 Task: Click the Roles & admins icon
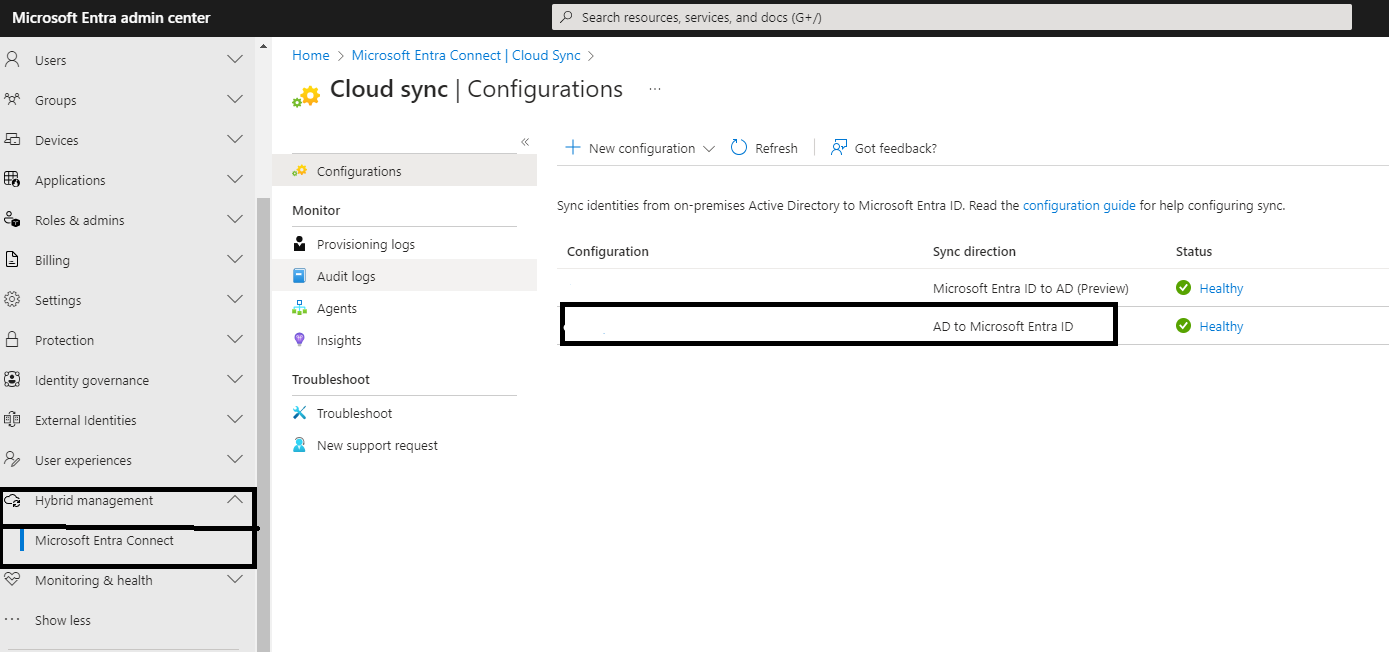pos(12,220)
